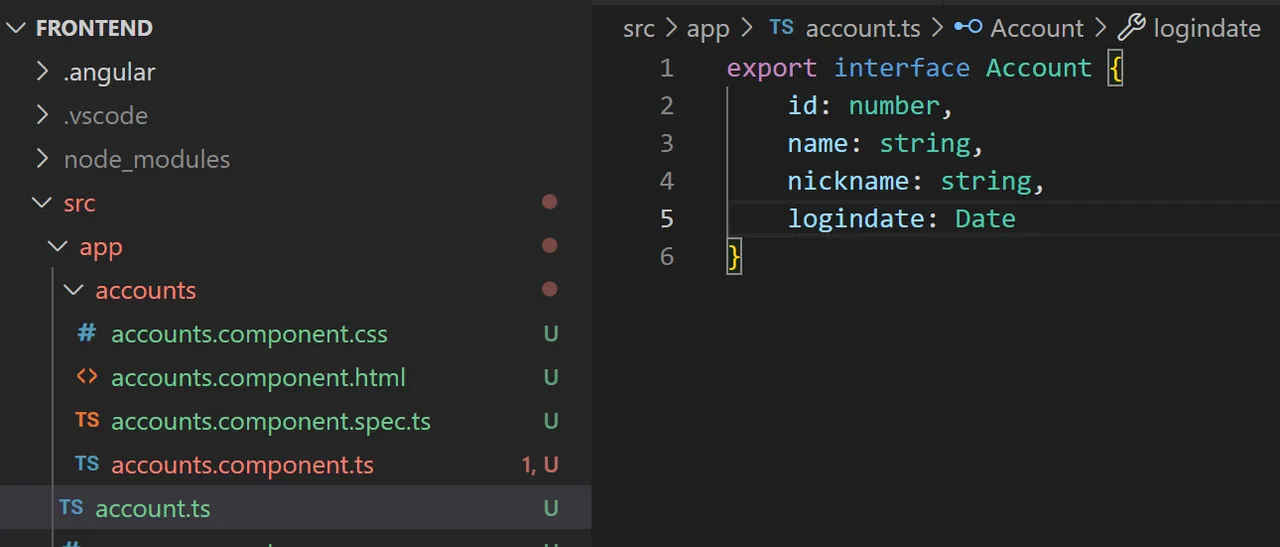Click the closing brace on line 6
Screen dimensions: 1280x547
pos(734,257)
